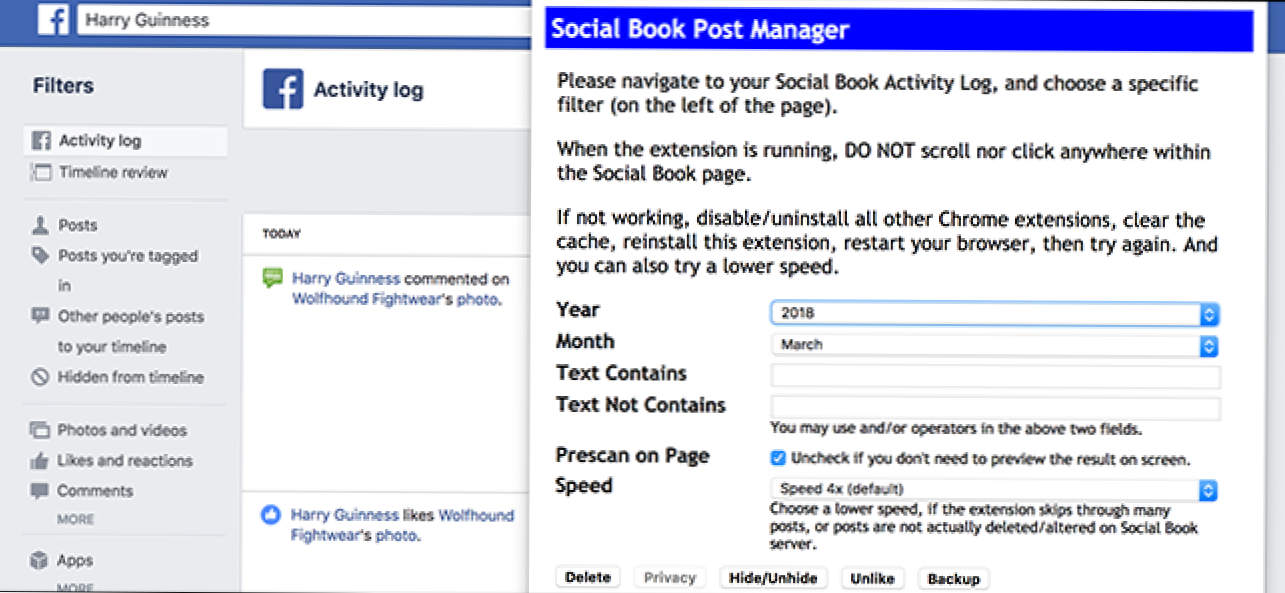
Task: Click the green comment icon beside activity entry
Action: point(272,279)
